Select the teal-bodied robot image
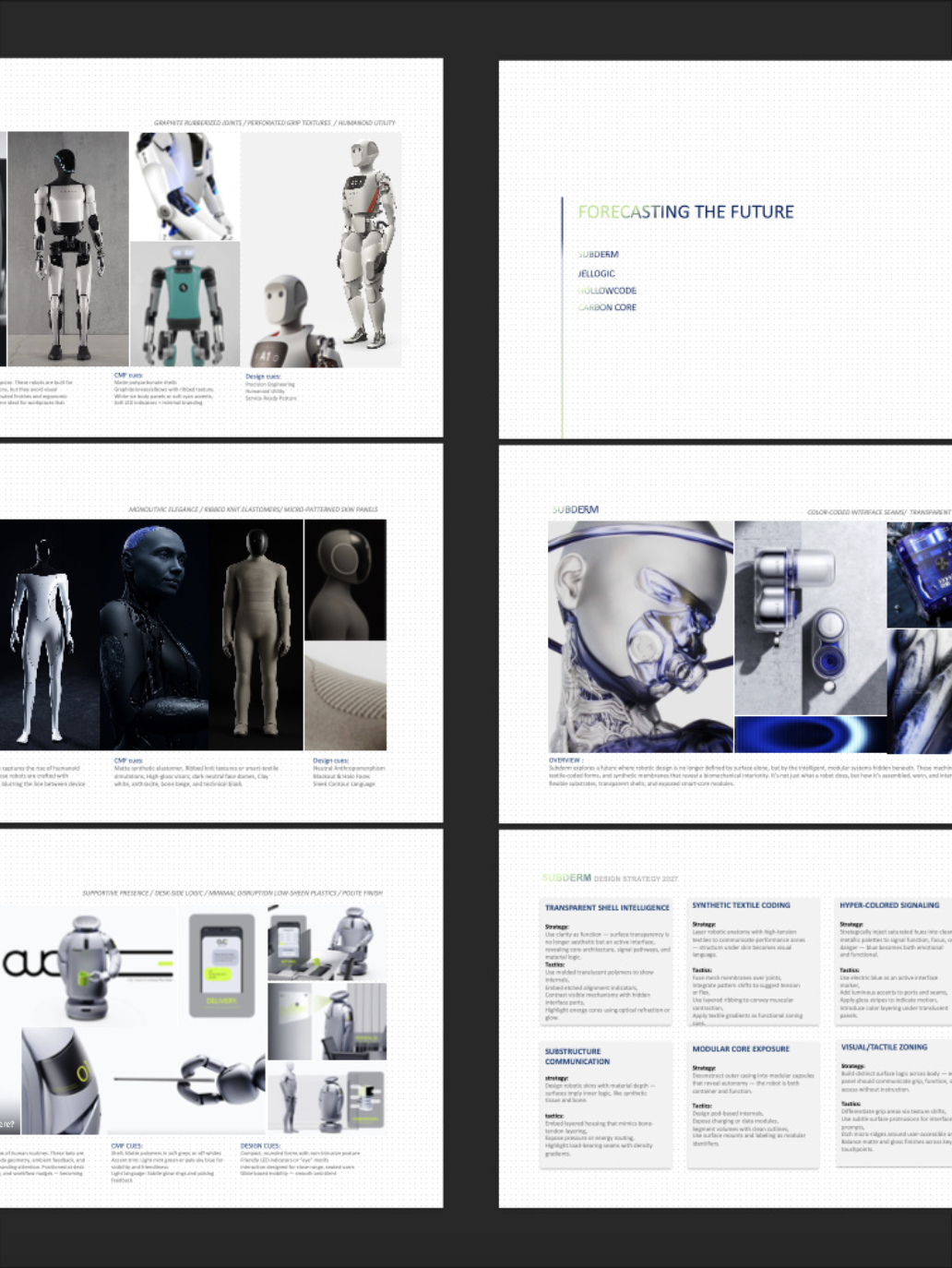 (184, 305)
